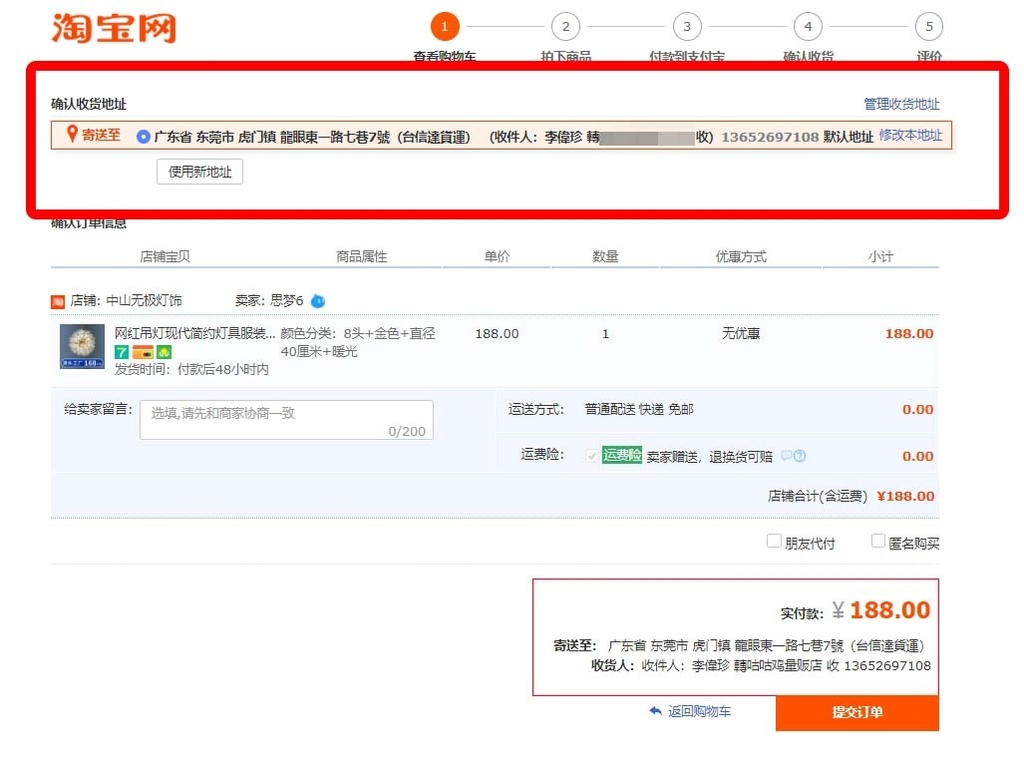This screenshot has width=1024, height=770.
Task: Enable the 朋友代付 checkbox
Action: point(774,541)
